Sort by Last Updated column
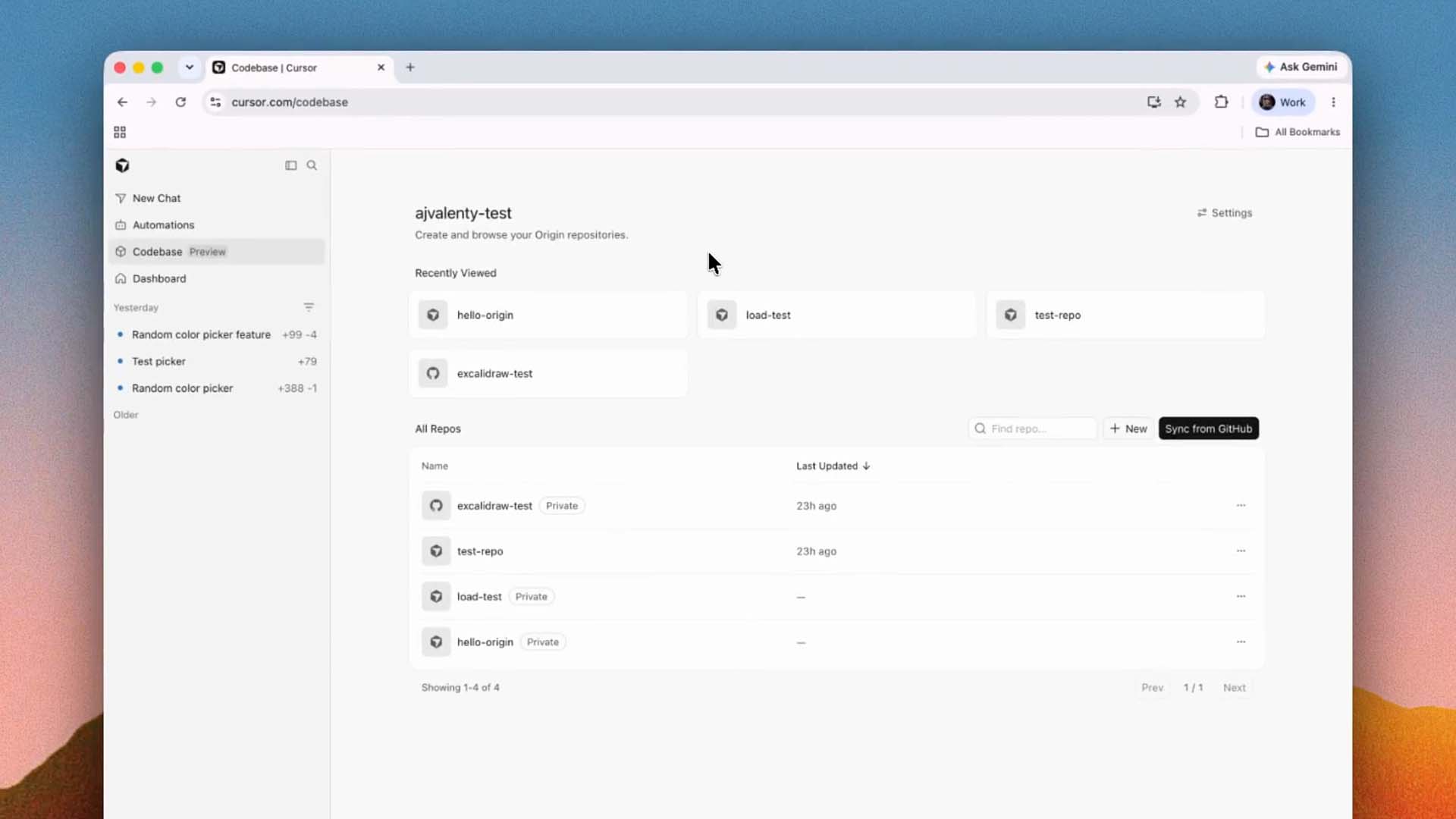Image resolution: width=1456 pixels, height=819 pixels. [x=833, y=466]
